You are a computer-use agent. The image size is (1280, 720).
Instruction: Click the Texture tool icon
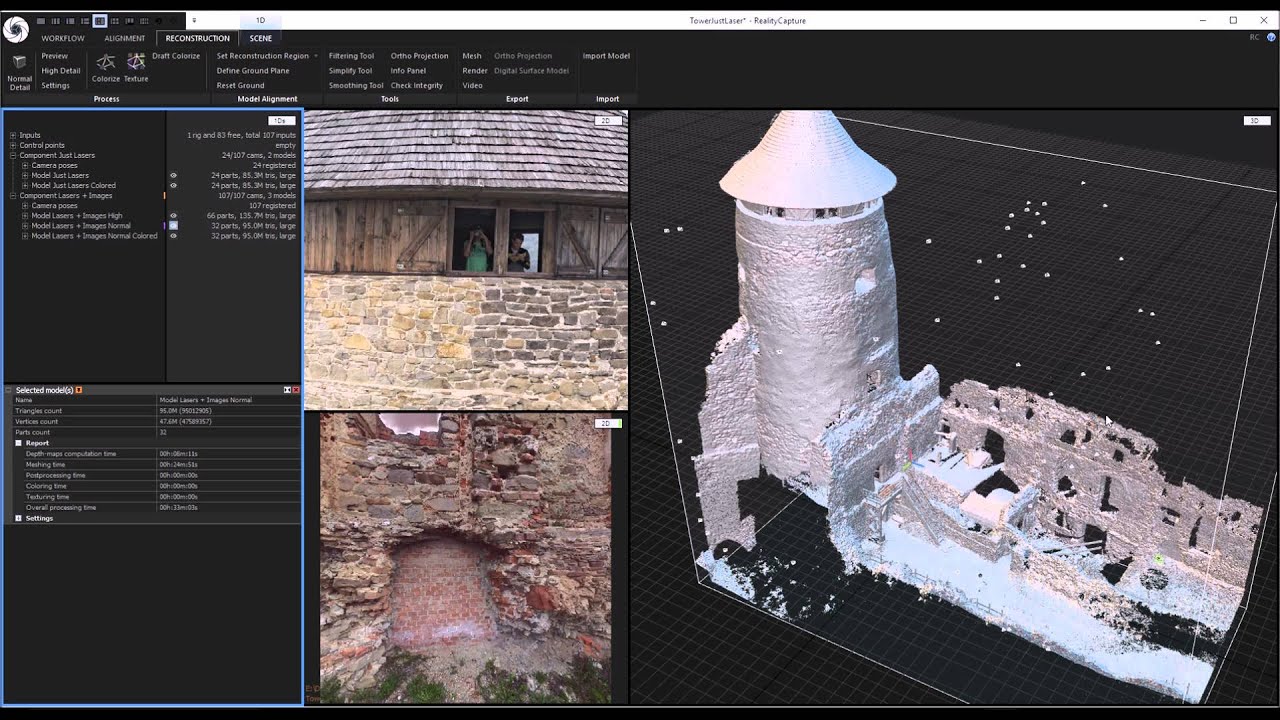coord(136,63)
